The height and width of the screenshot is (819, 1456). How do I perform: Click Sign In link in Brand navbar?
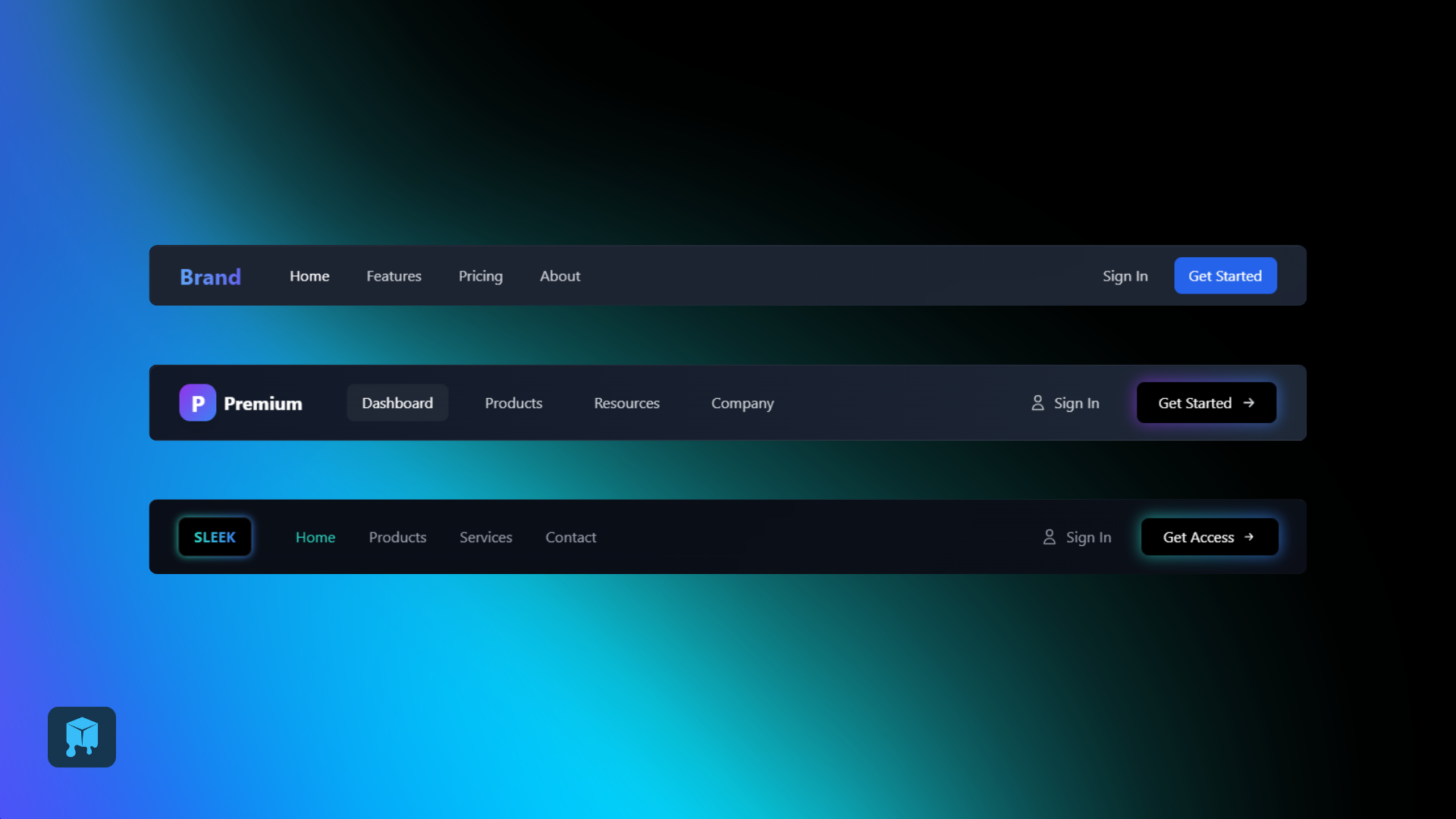point(1125,275)
